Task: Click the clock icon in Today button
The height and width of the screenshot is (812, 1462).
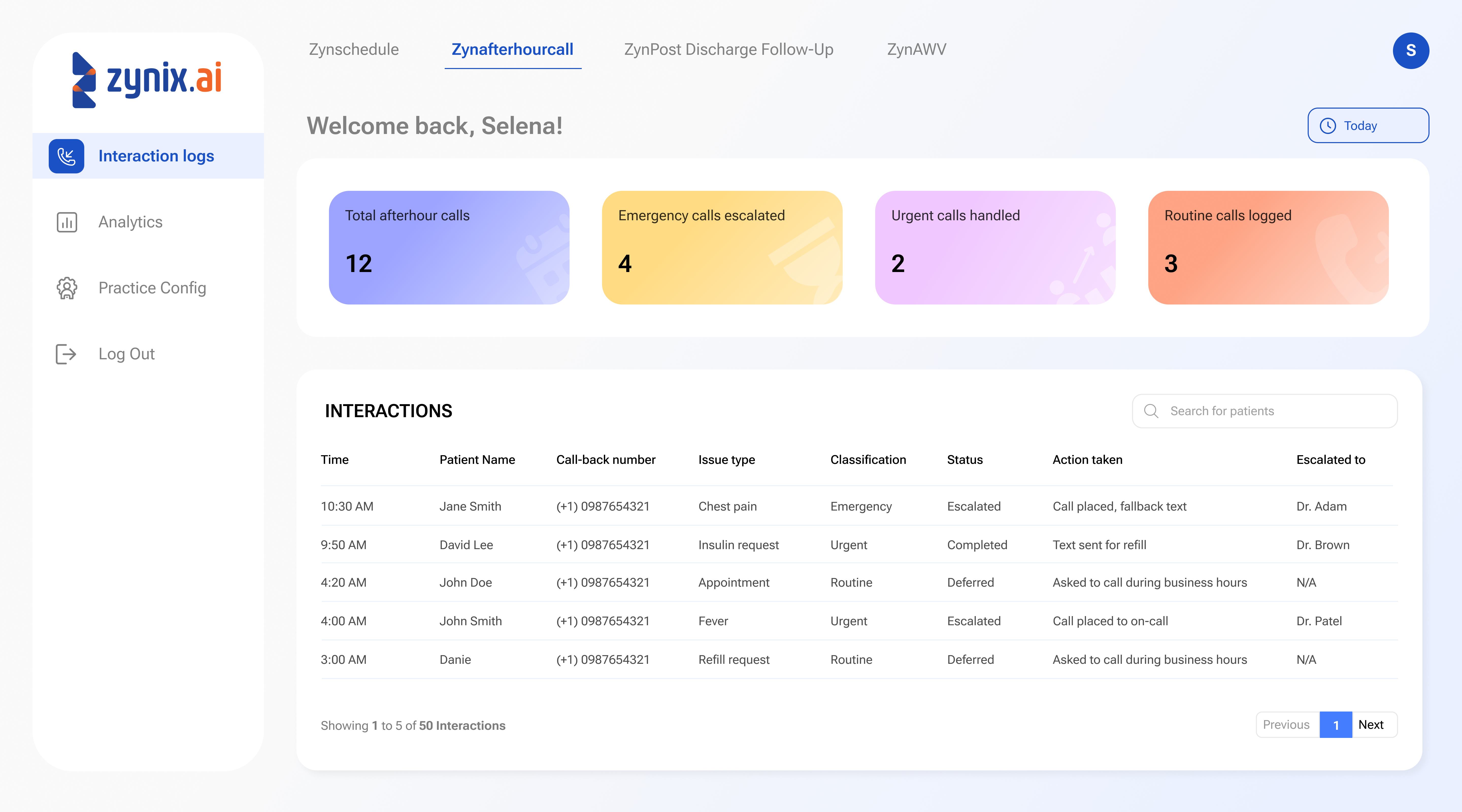Action: (1328, 125)
